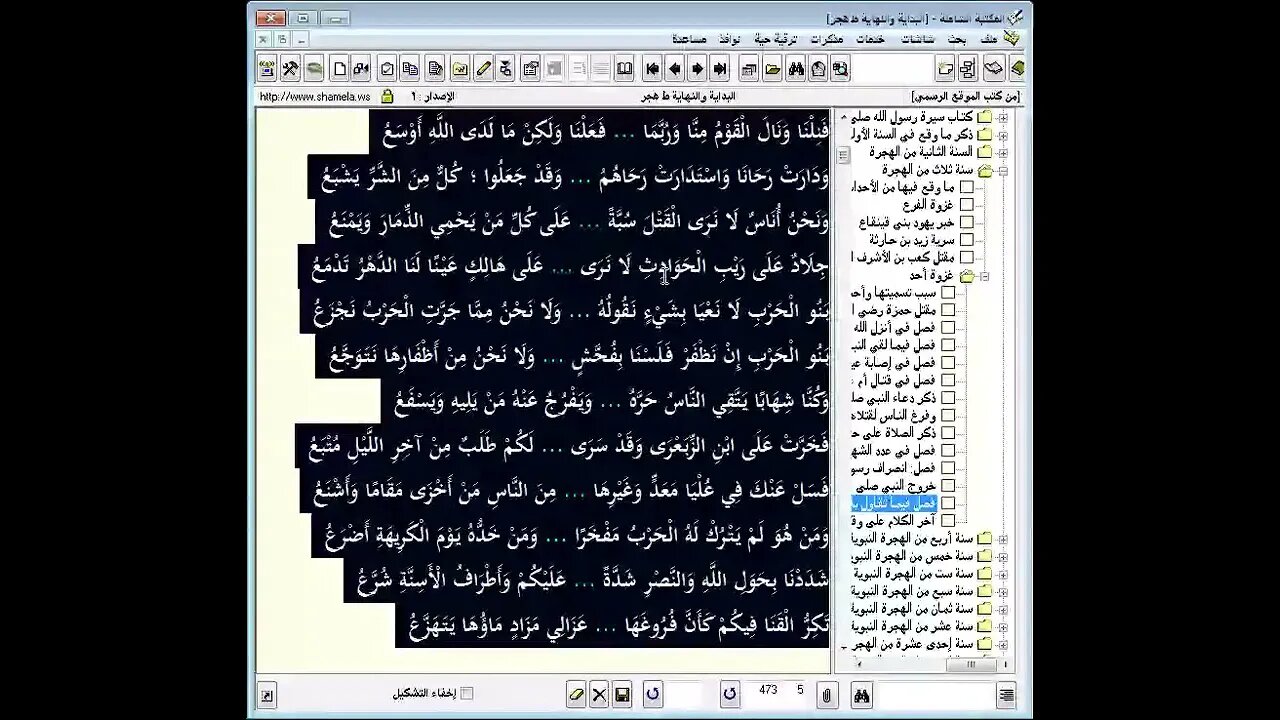Image resolution: width=1280 pixels, height=720 pixels.
Task: Collapse the غزوة أحد tree node
Action: 985,275
